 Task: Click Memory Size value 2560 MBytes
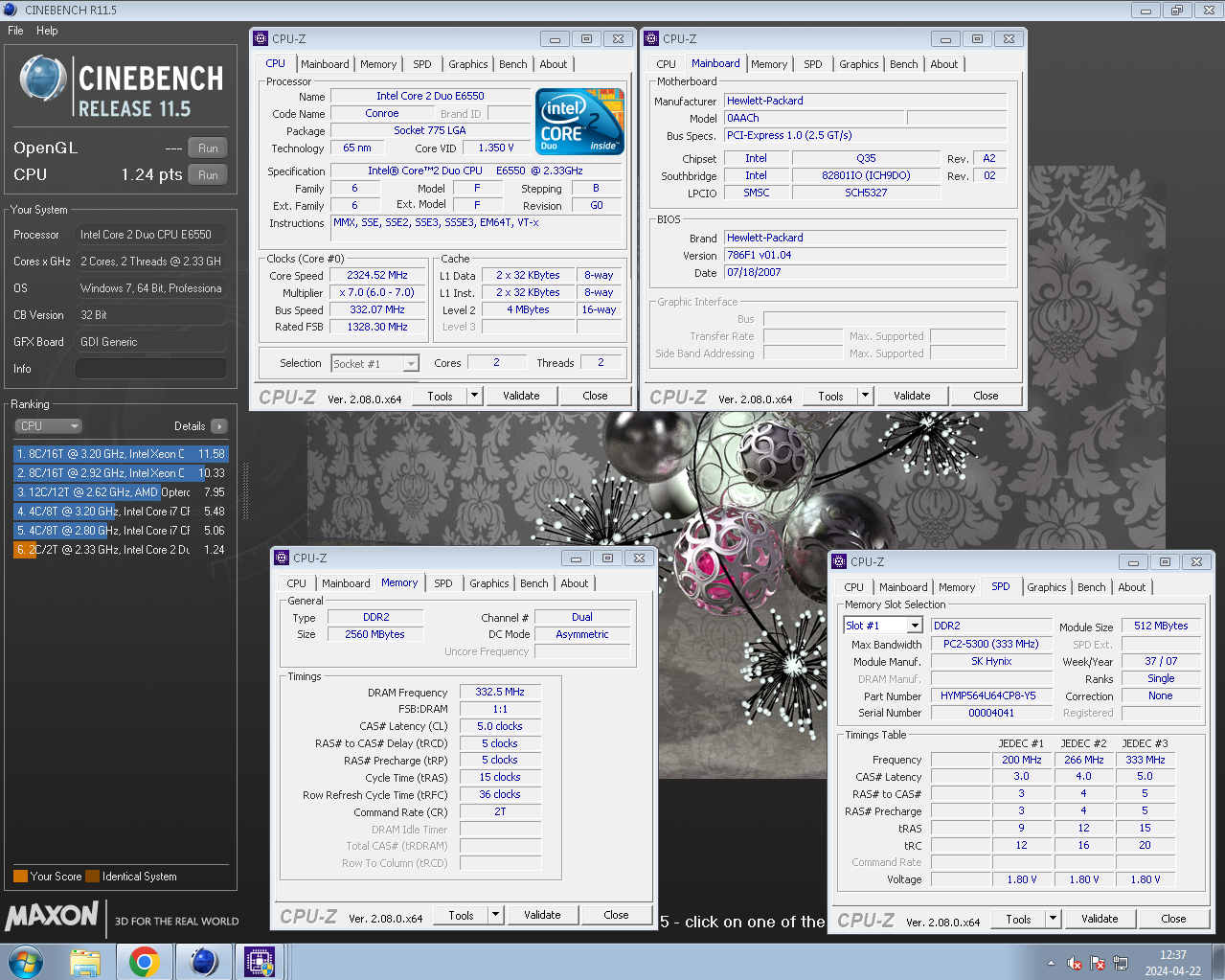(x=374, y=635)
